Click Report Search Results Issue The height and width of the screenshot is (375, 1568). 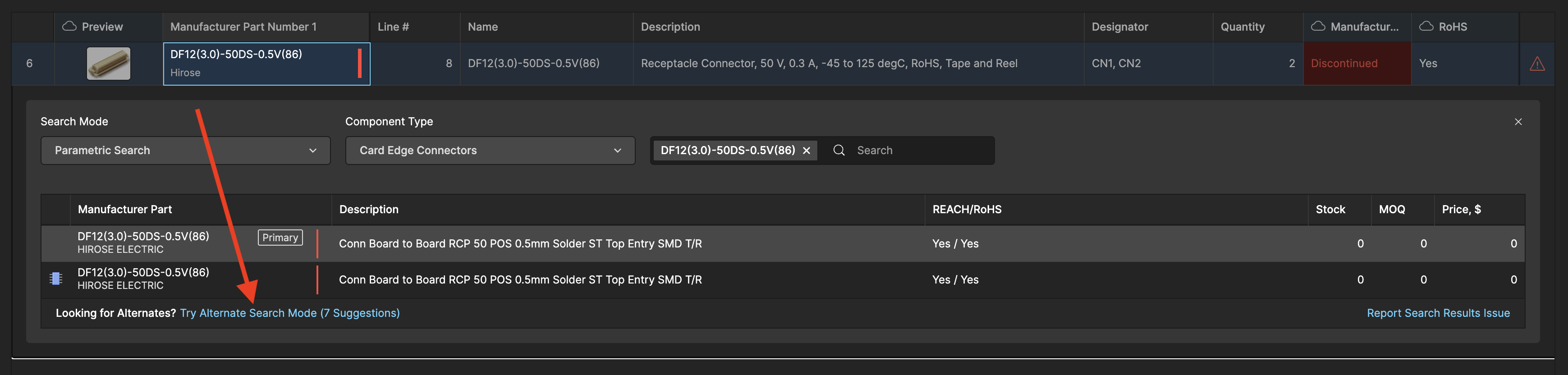click(1439, 312)
